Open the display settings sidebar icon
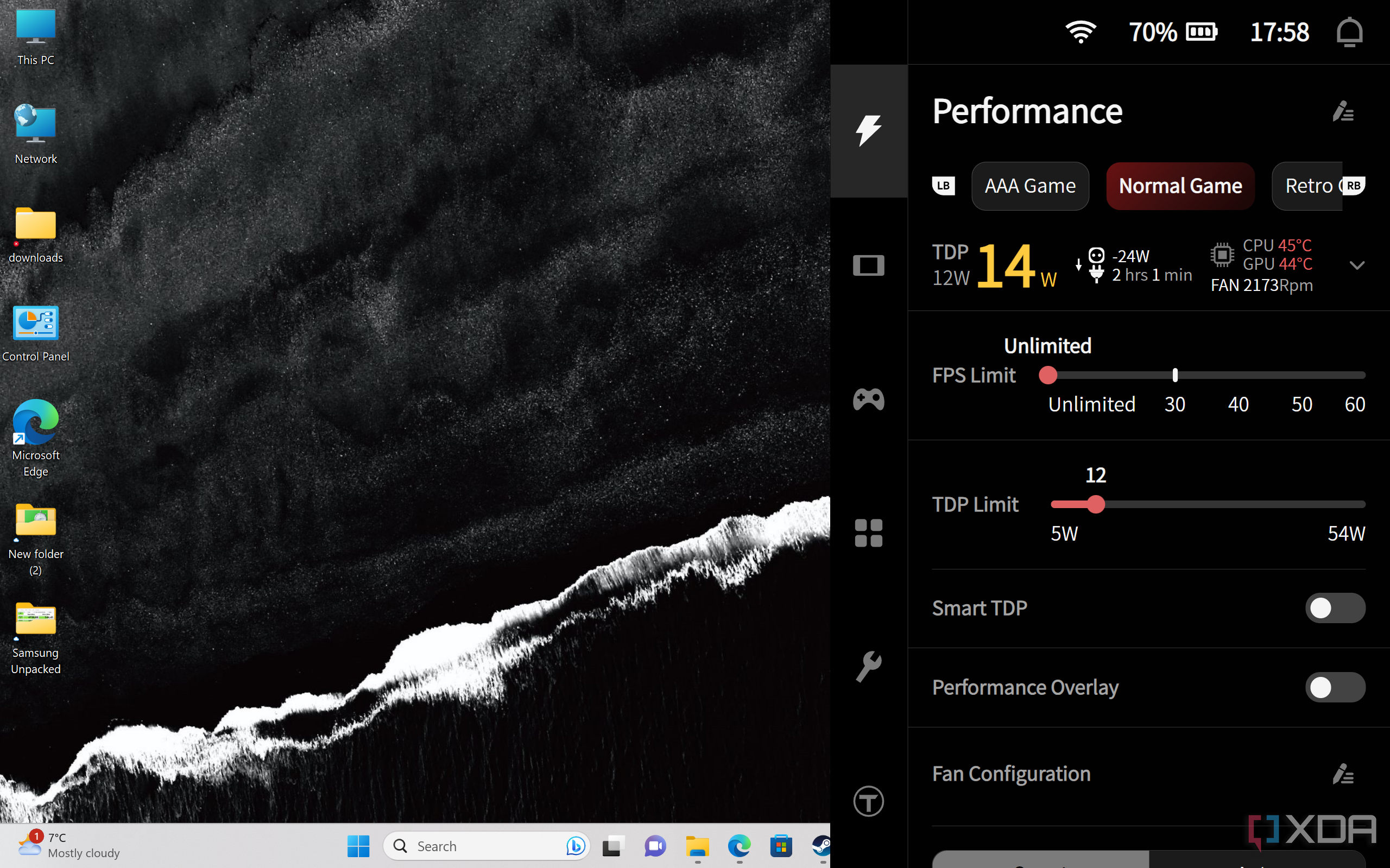Screen dimensions: 1390x868 (x=868, y=265)
